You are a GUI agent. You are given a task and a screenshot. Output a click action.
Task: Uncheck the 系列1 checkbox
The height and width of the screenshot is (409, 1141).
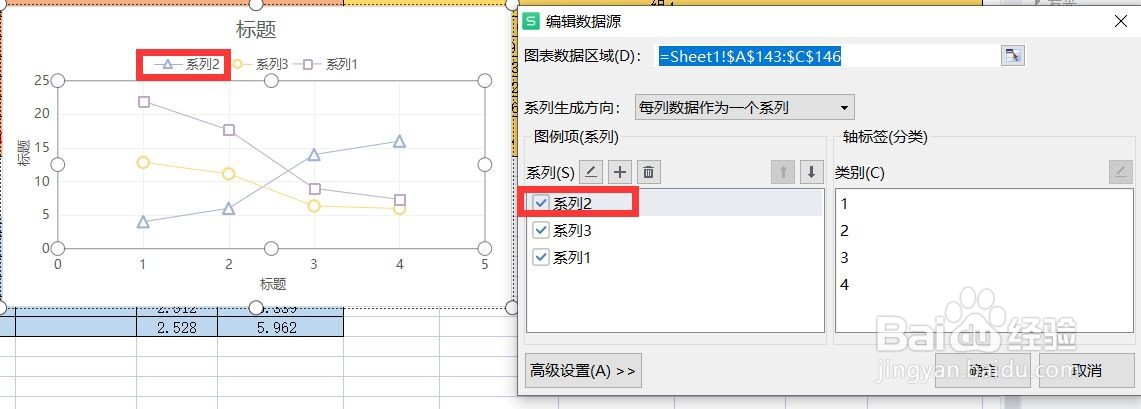point(541,257)
